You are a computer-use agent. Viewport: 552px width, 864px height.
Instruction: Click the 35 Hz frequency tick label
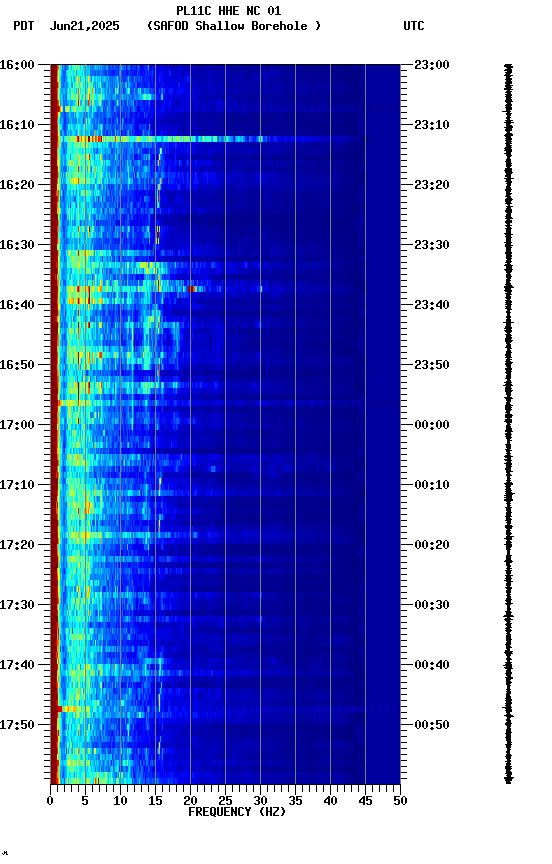[295, 801]
